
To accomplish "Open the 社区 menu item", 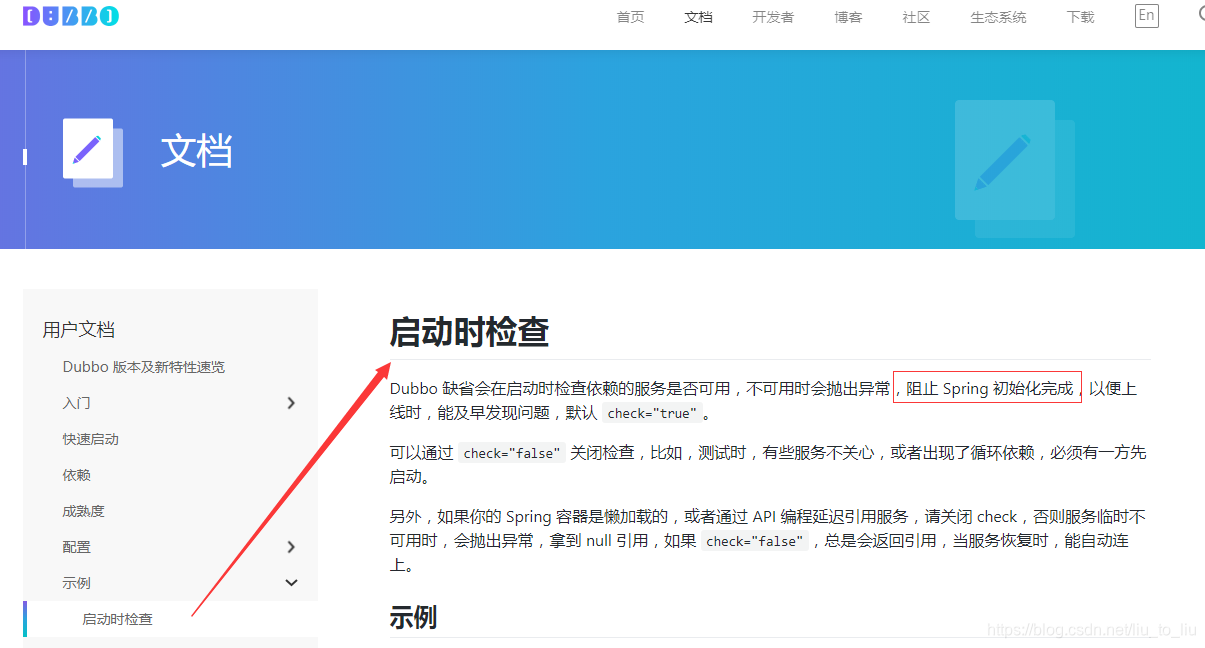I will pos(915,17).
